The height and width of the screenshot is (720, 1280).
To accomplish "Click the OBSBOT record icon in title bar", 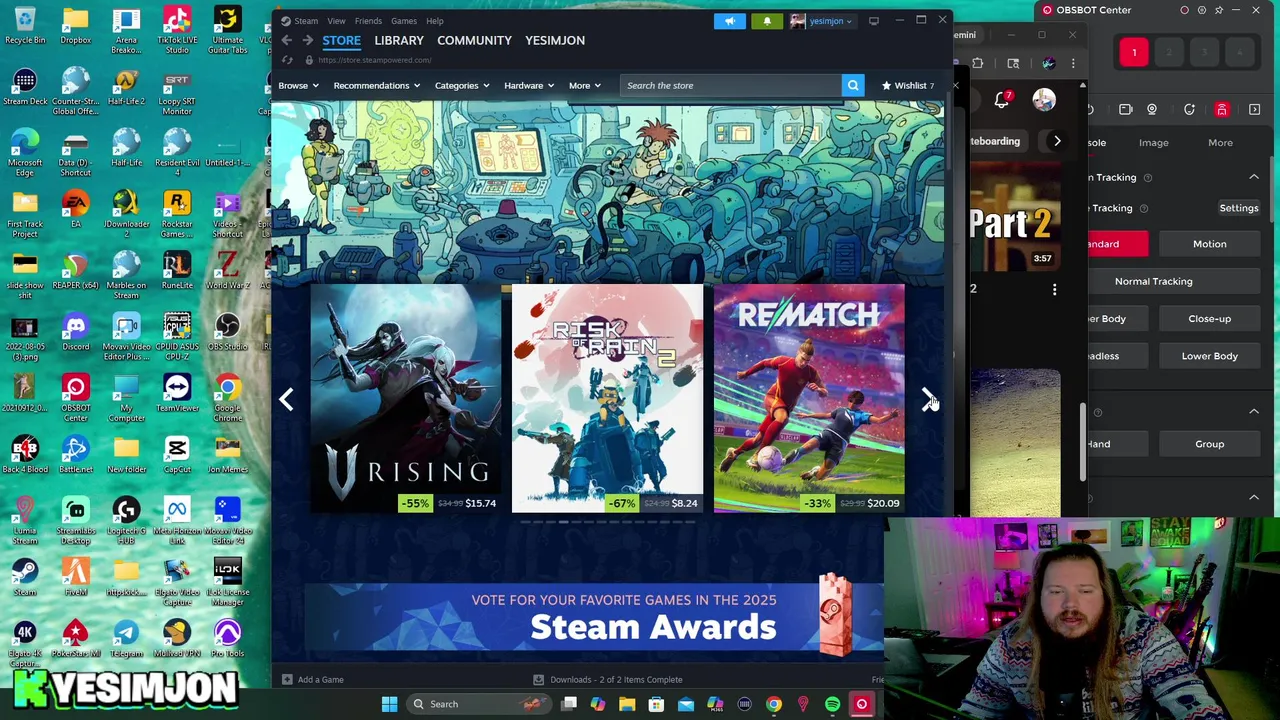I will pyautogui.click(x=1185, y=10).
